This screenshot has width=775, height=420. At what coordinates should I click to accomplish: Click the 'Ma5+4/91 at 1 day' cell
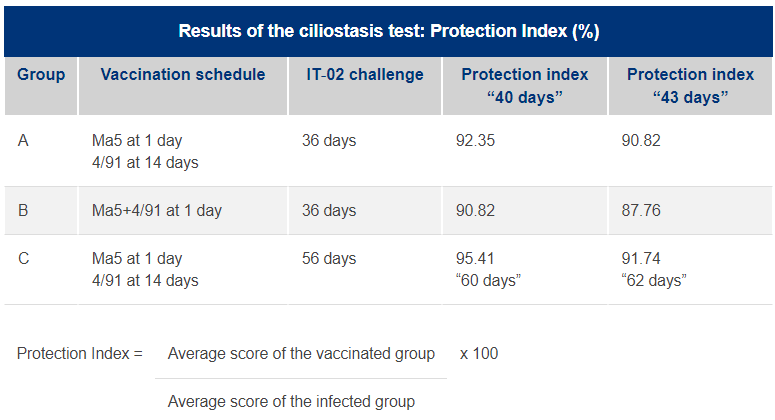click(x=157, y=210)
